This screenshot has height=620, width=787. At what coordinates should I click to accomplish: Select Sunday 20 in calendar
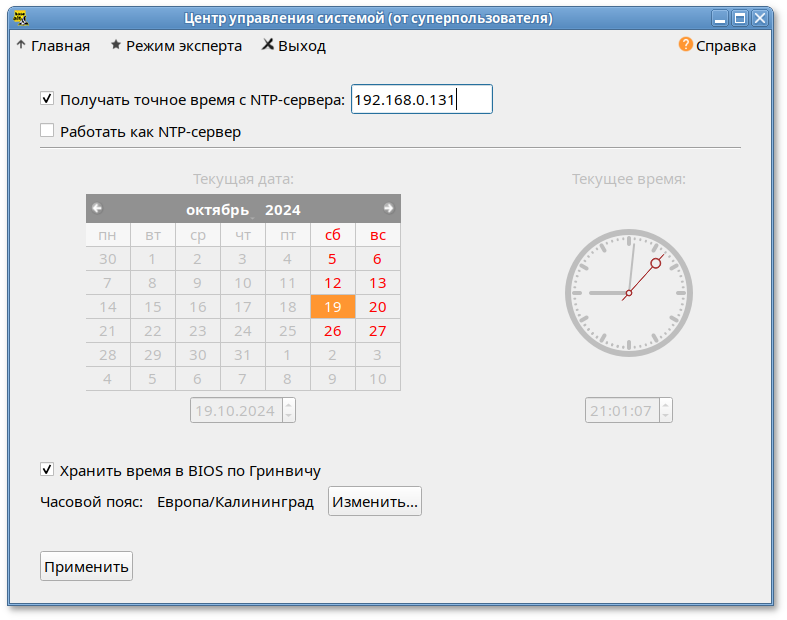pos(378,307)
